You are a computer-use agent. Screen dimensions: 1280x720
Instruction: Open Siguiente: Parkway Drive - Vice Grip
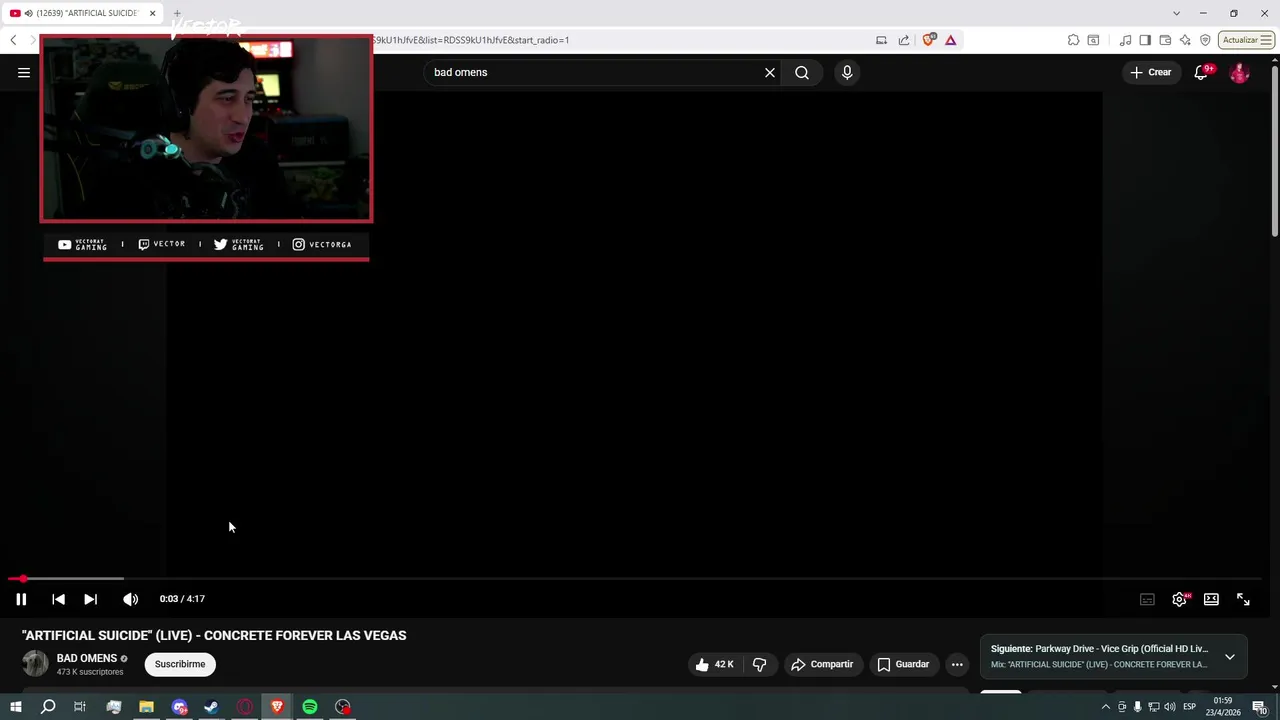tap(1099, 649)
